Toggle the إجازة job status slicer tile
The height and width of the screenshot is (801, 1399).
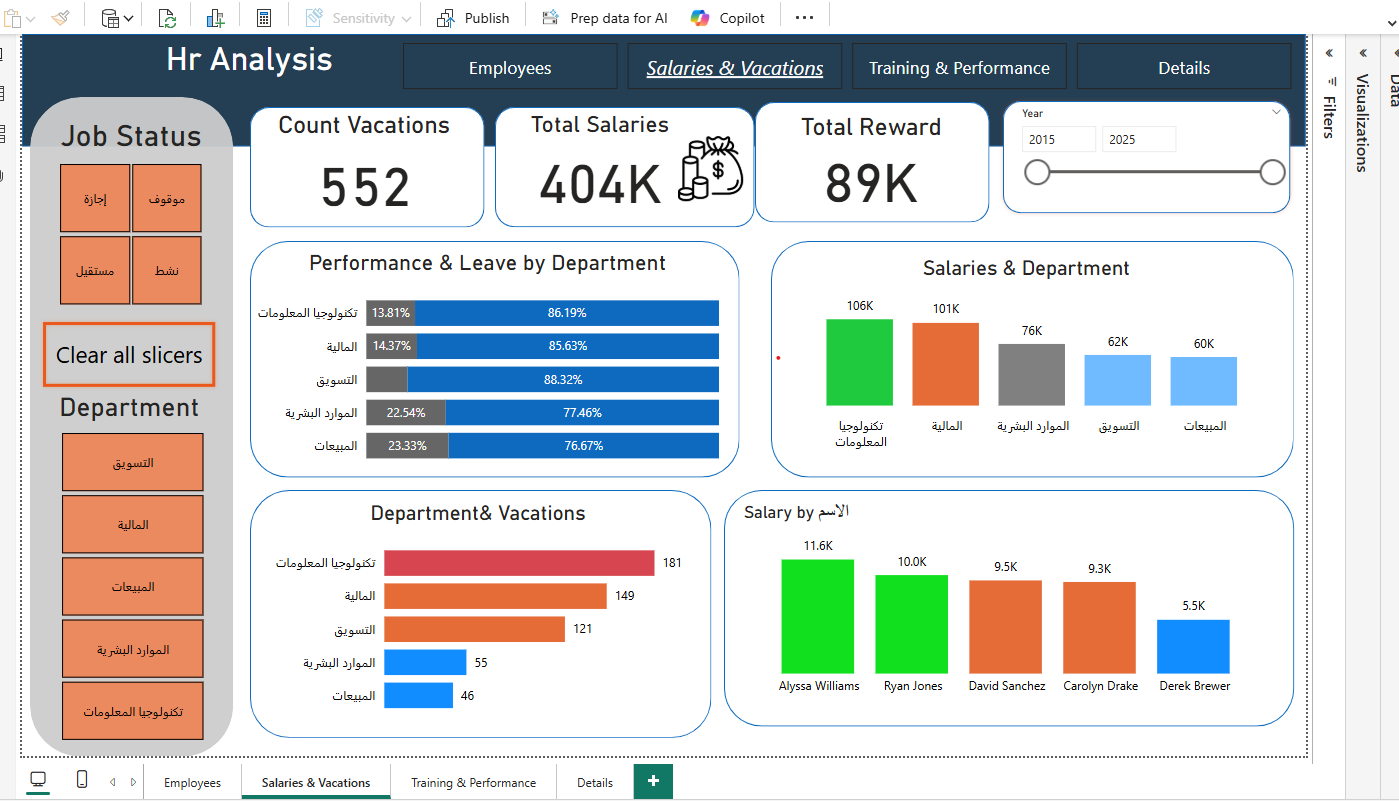(x=95, y=199)
